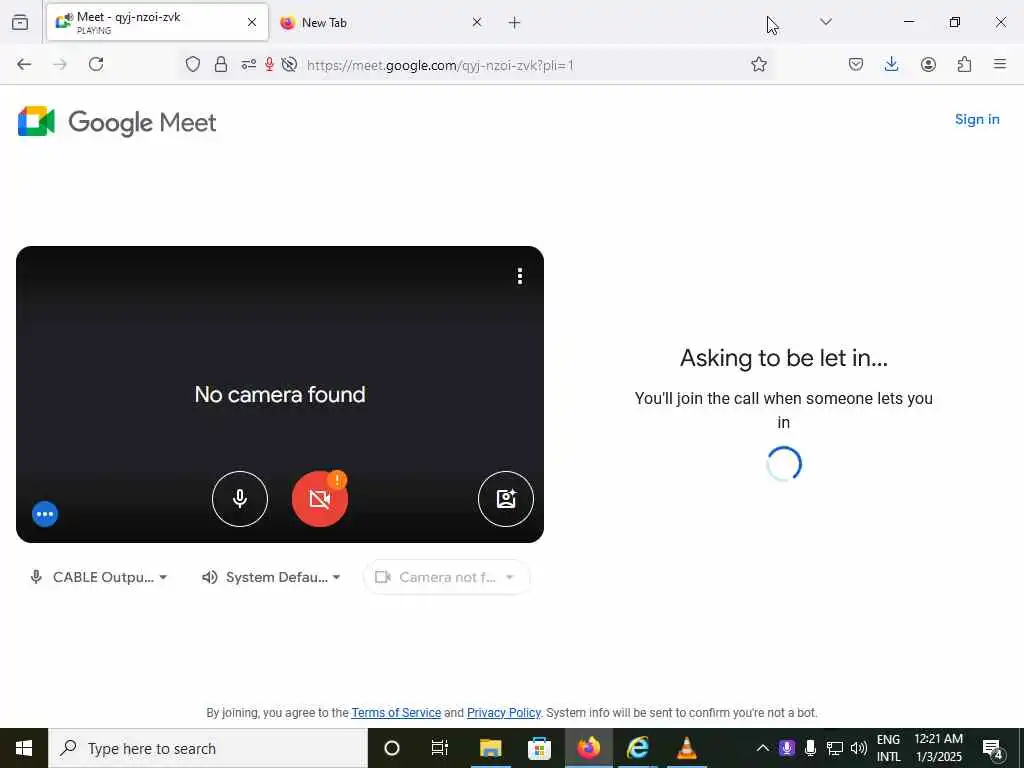Screen dimensions: 1024x768
Task: Open Microsoft Store from the taskbar
Action: click(x=539, y=748)
